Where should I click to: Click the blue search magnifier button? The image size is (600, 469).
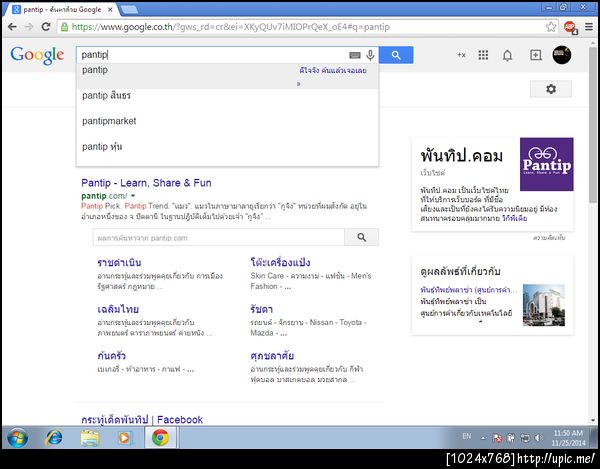tap(396, 55)
